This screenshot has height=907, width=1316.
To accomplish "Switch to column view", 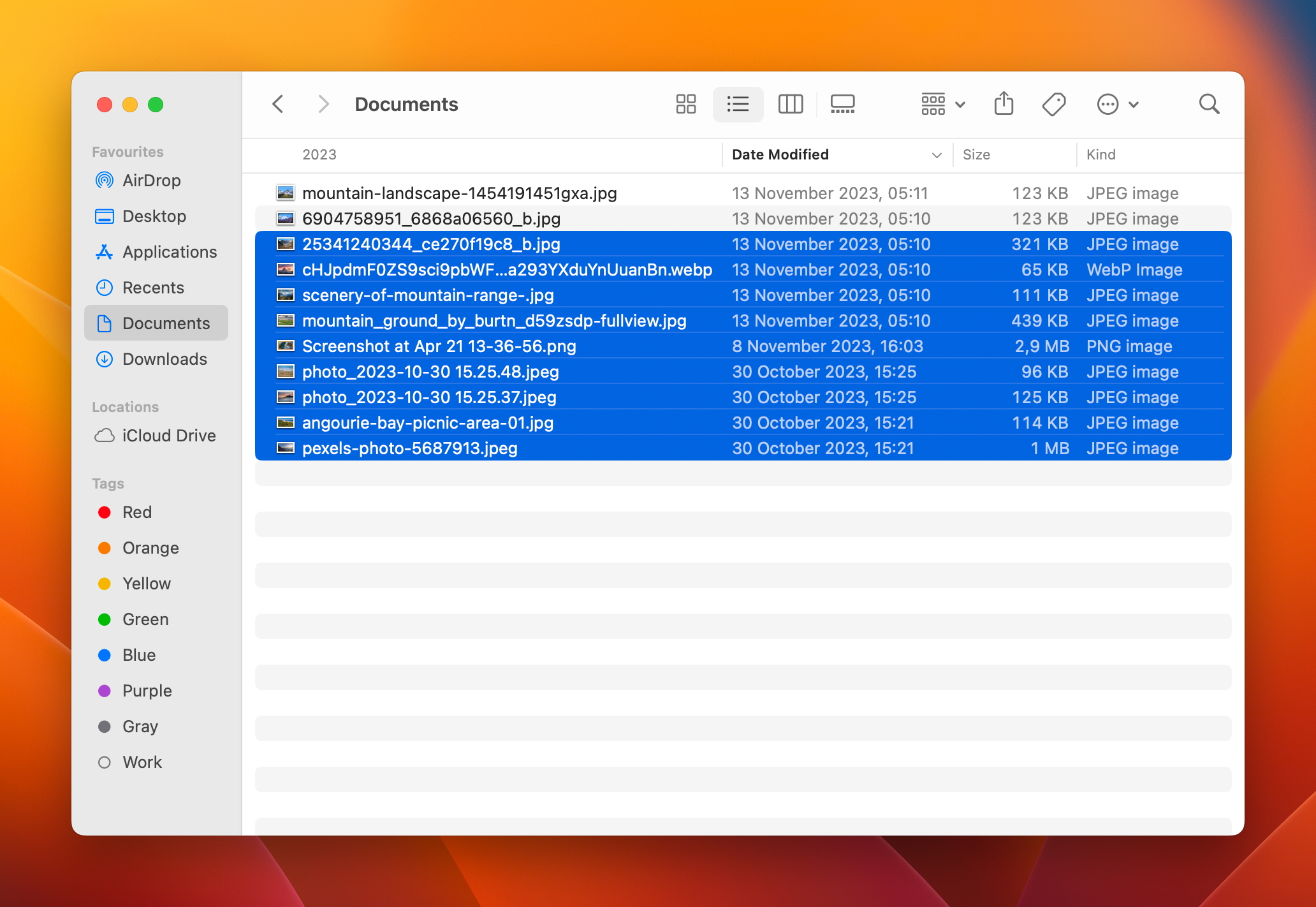I will click(x=792, y=104).
